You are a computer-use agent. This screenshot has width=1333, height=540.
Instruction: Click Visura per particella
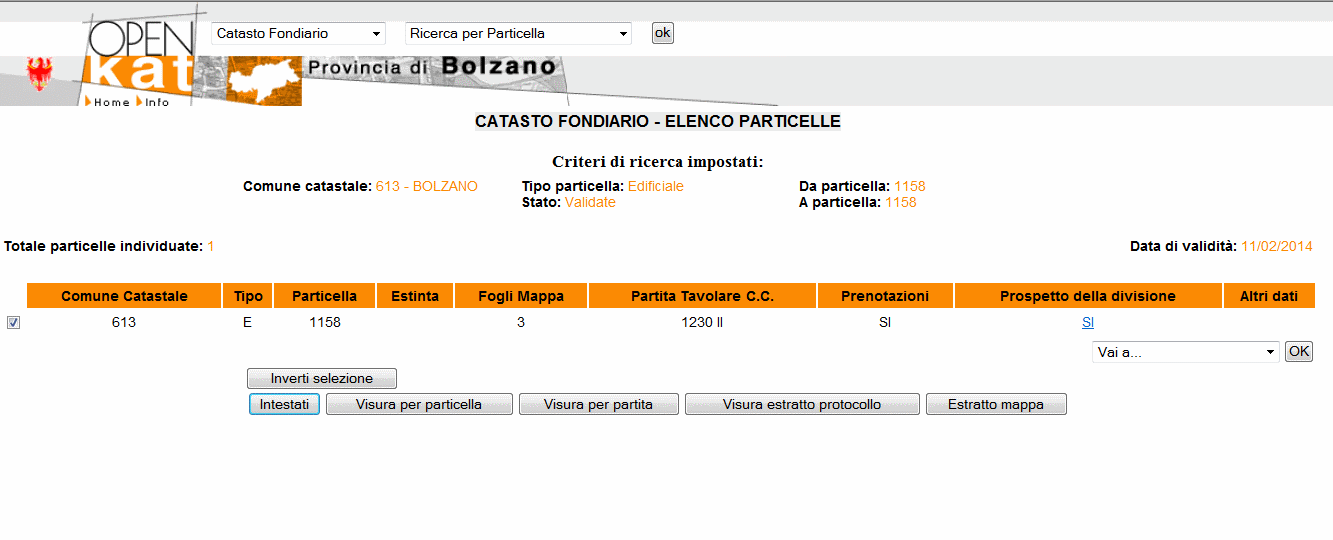point(419,405)
